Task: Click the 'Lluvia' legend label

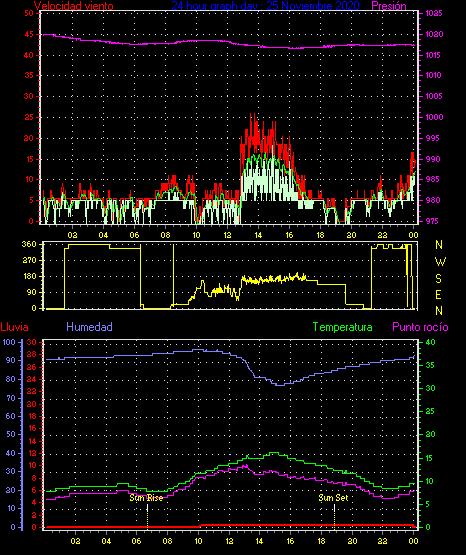Action: [14, 327]
